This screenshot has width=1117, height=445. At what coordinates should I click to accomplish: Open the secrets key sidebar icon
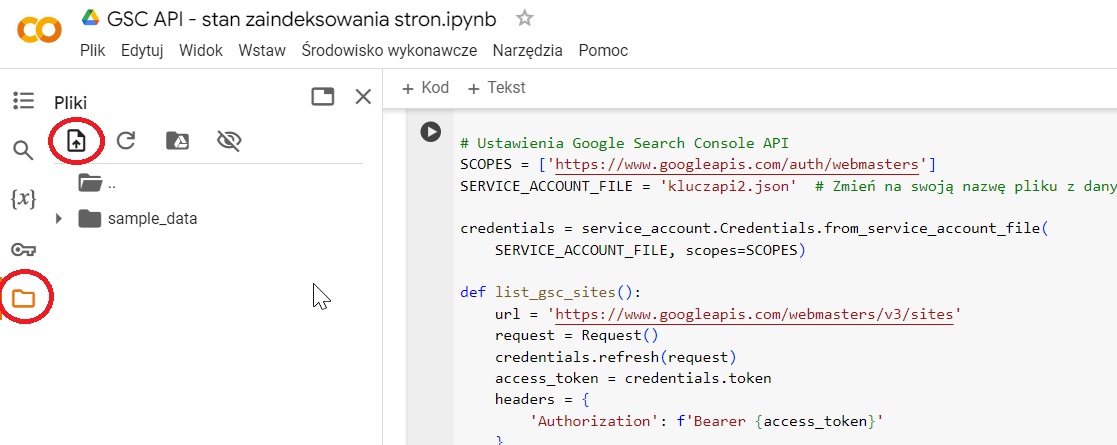[24, 249]
